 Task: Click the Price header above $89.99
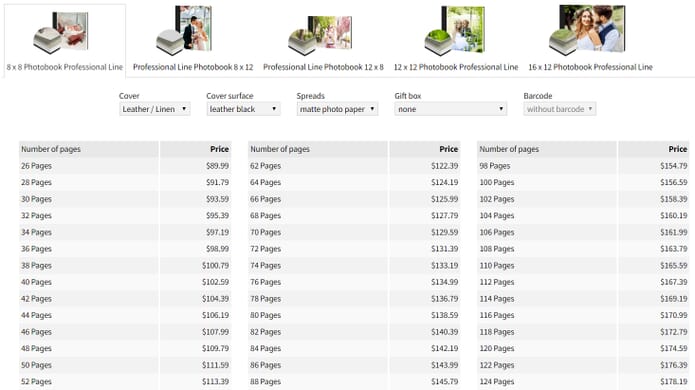pos(195,149)
